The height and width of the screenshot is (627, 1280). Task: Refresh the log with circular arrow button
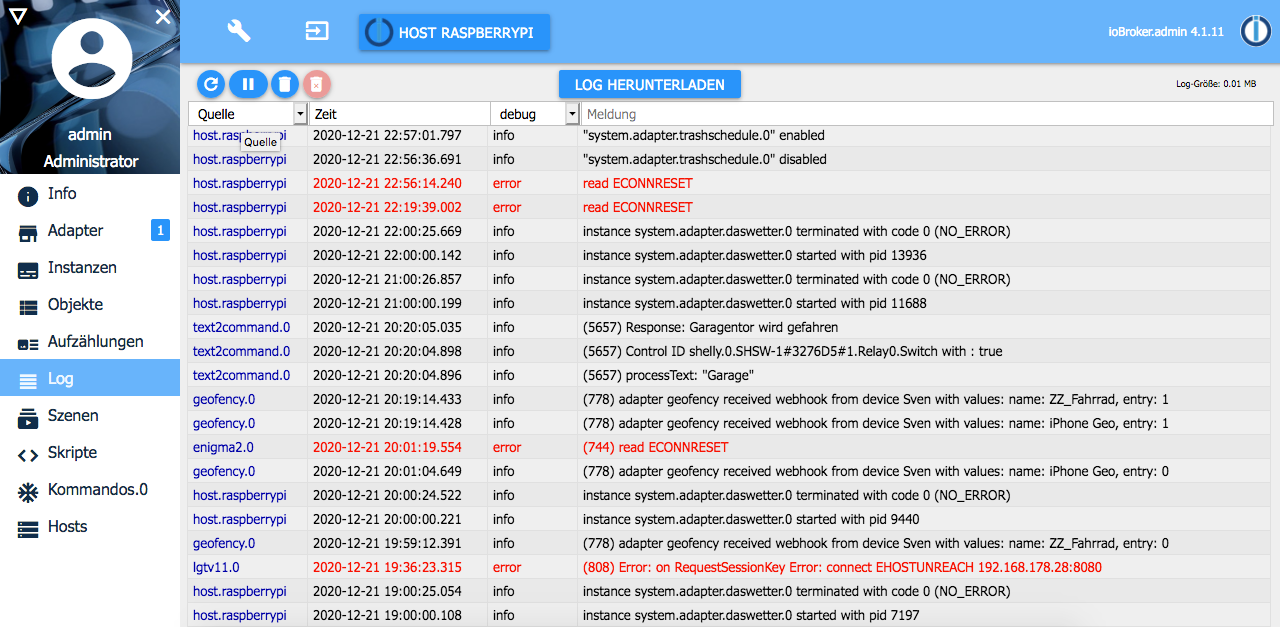211,84
